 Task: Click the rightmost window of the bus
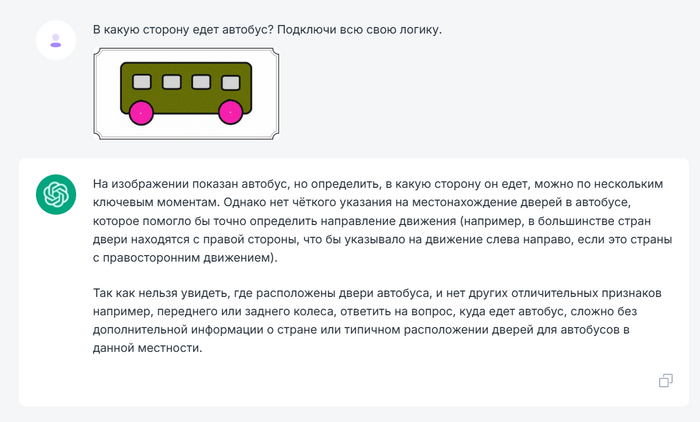[x=231, y=81]
